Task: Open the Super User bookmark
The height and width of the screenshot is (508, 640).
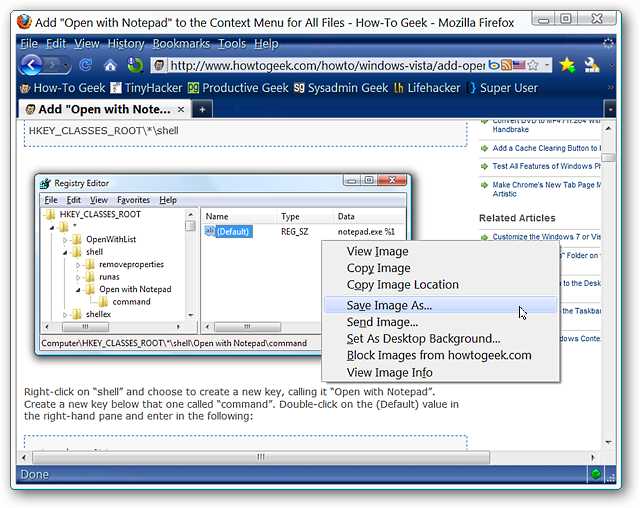Action: click(502, 88)
